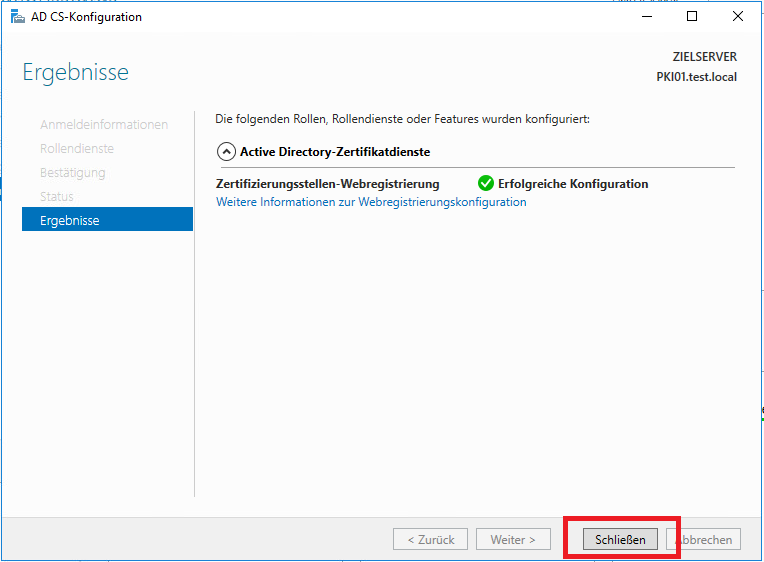Maximize the AD CS-Konfiguration window
Image resolution: width=764 pixels, height=562 pixels.
[x=692, y=17]
